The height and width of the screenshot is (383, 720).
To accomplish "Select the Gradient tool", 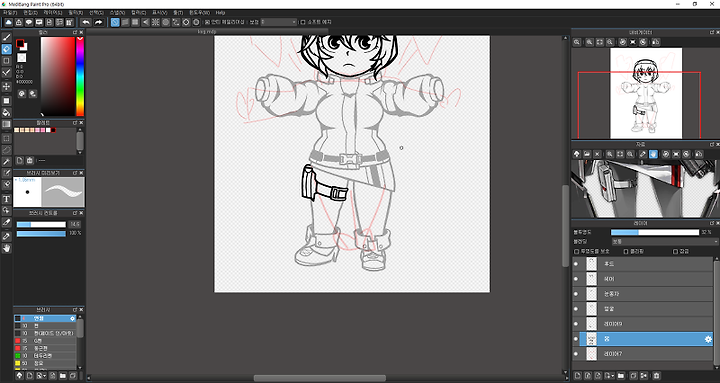I will (6, 124).
